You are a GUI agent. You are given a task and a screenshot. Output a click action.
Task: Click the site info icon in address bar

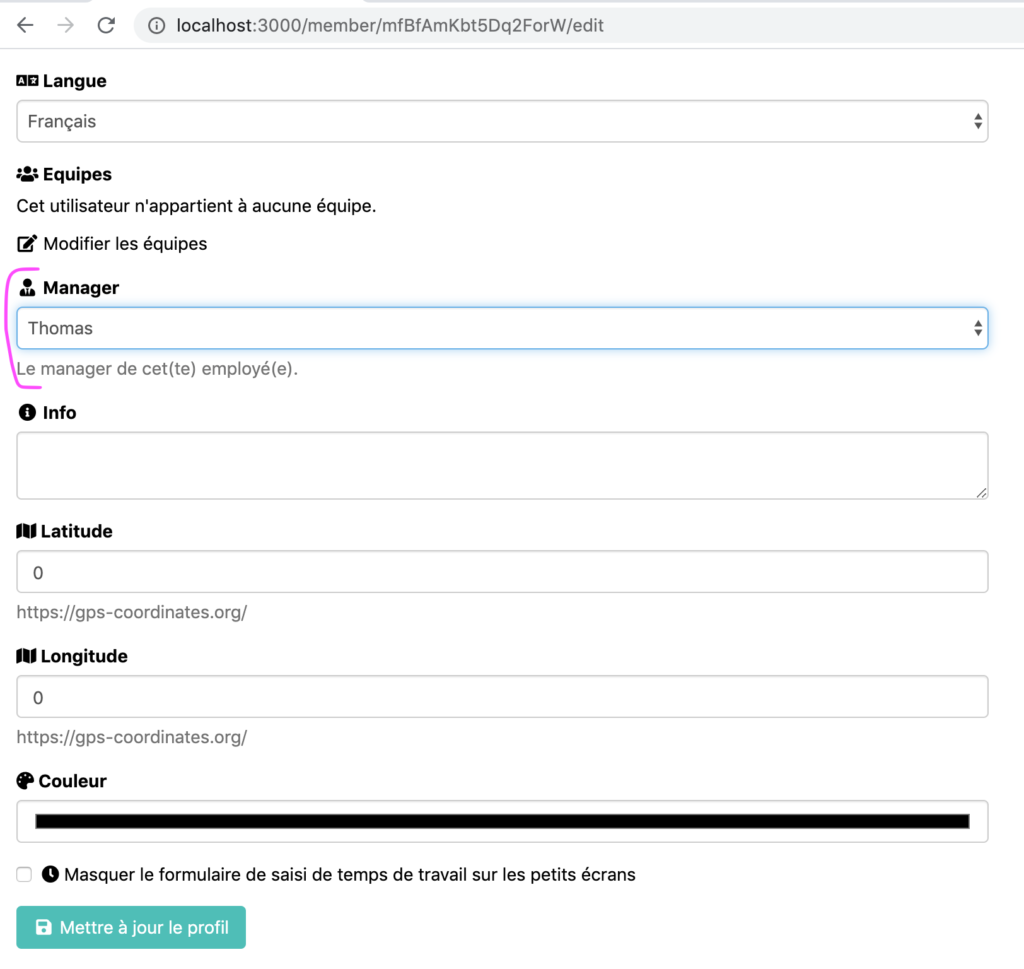pos(156,26)
